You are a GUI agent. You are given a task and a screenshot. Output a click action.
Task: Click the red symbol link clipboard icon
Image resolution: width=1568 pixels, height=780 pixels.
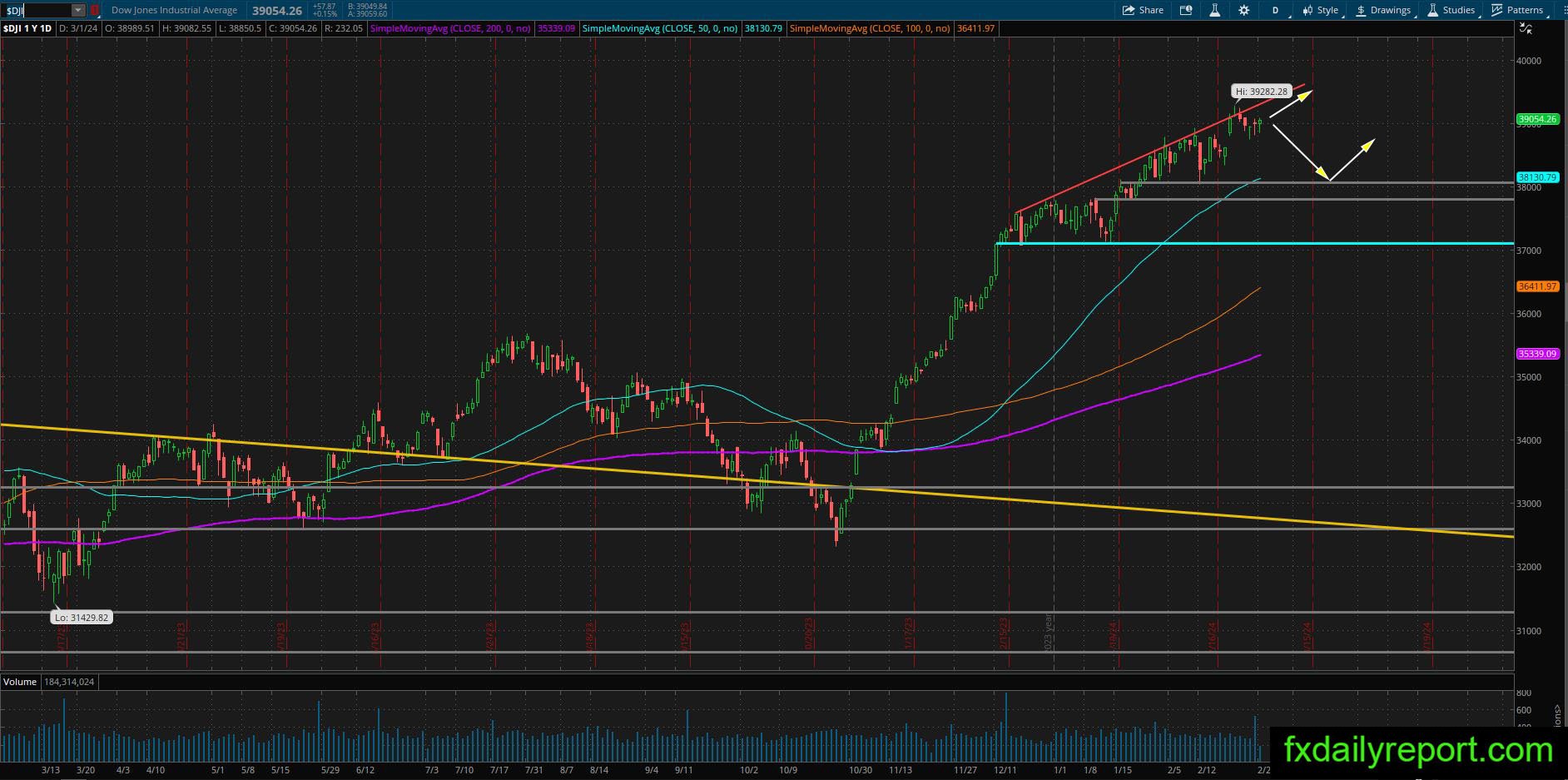point(94,10)
